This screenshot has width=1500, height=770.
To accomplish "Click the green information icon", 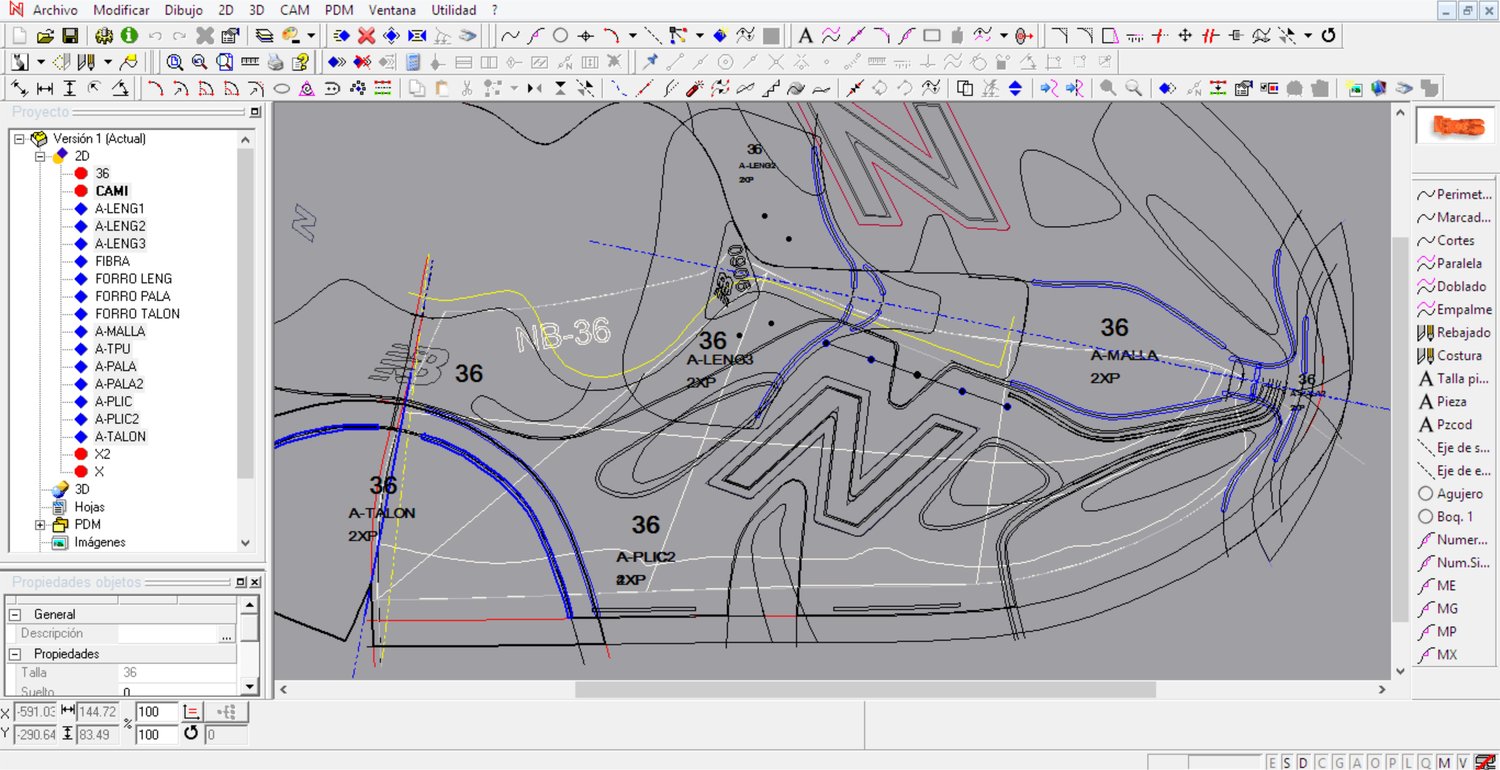I will coord(129,36).
